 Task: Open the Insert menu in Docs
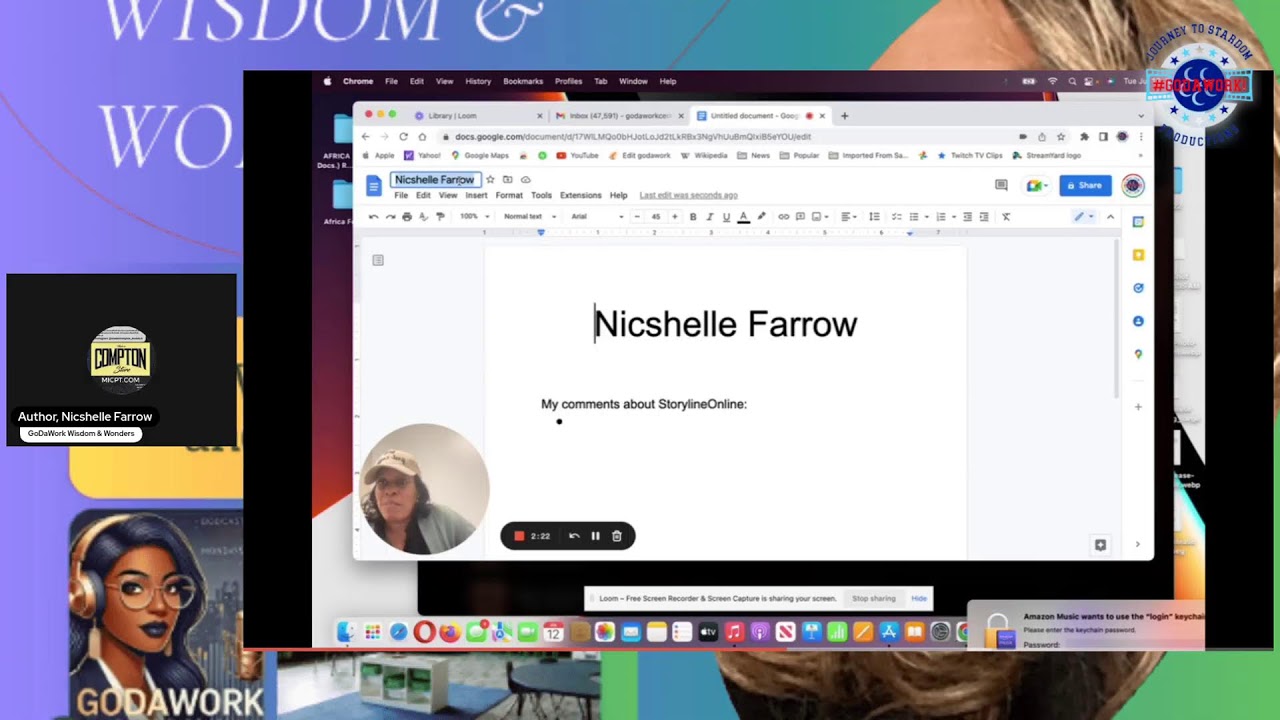476,196
